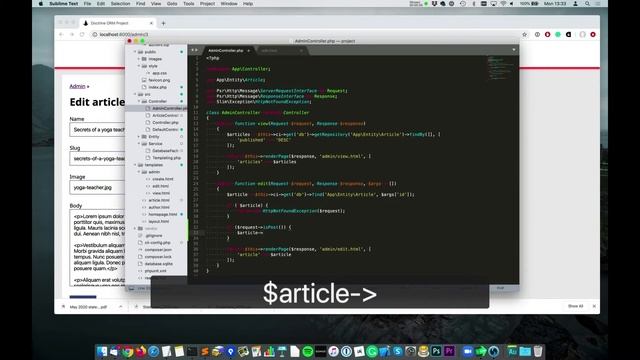The image size is (640, 360).
Task: Open edit.html in the sidebar
Action: [160, 186]
